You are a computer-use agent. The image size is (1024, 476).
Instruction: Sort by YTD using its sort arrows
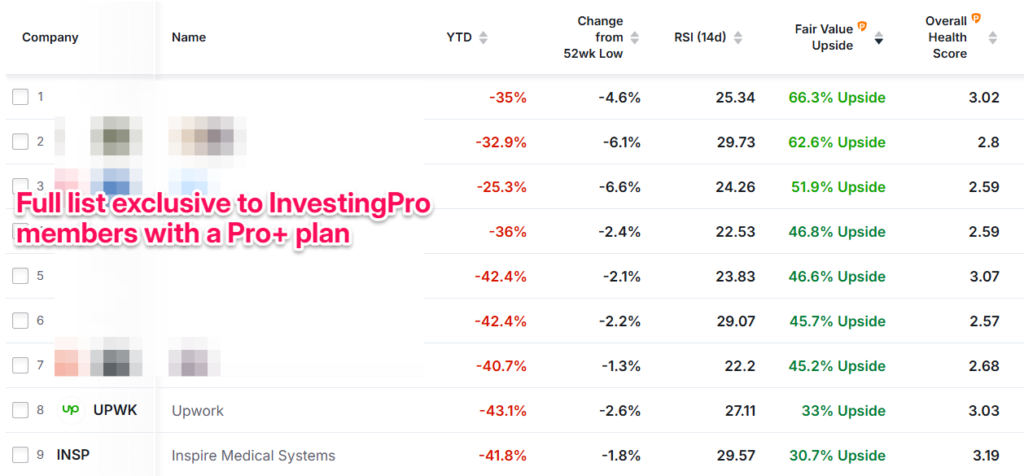483,38
